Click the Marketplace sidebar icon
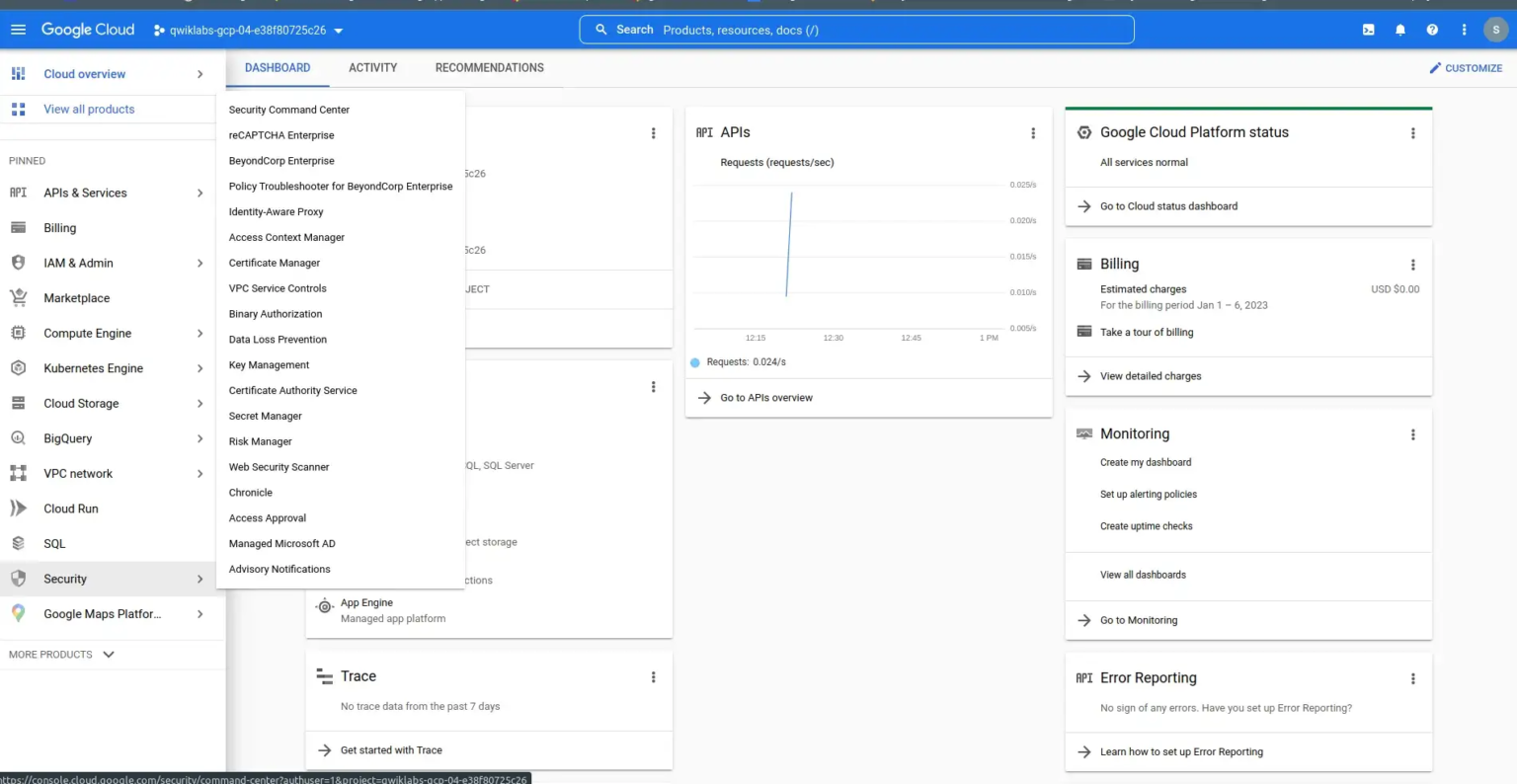The height and width of the screenshot is (784, 1517). (17, 297)
